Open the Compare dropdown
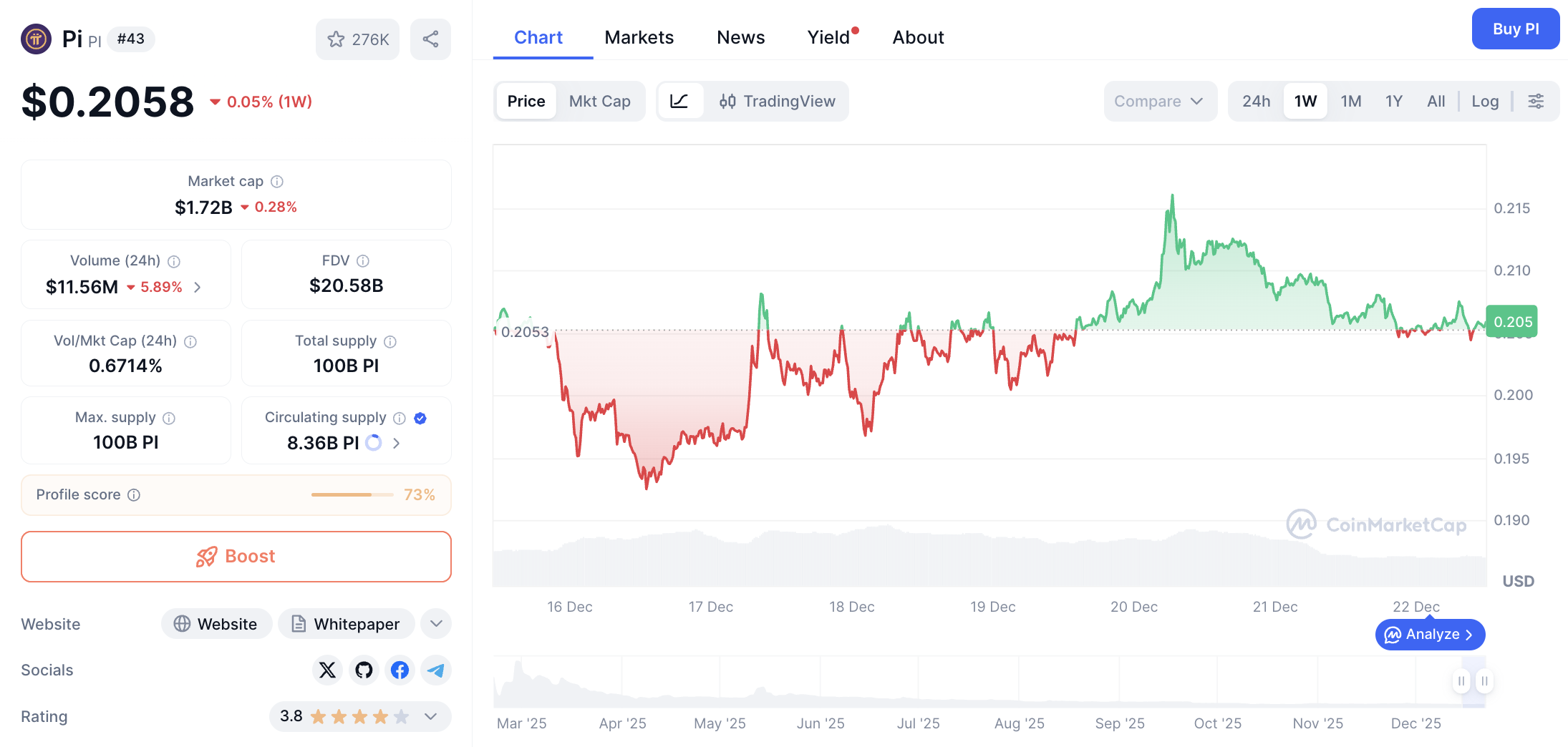 tap(1160, 101)
